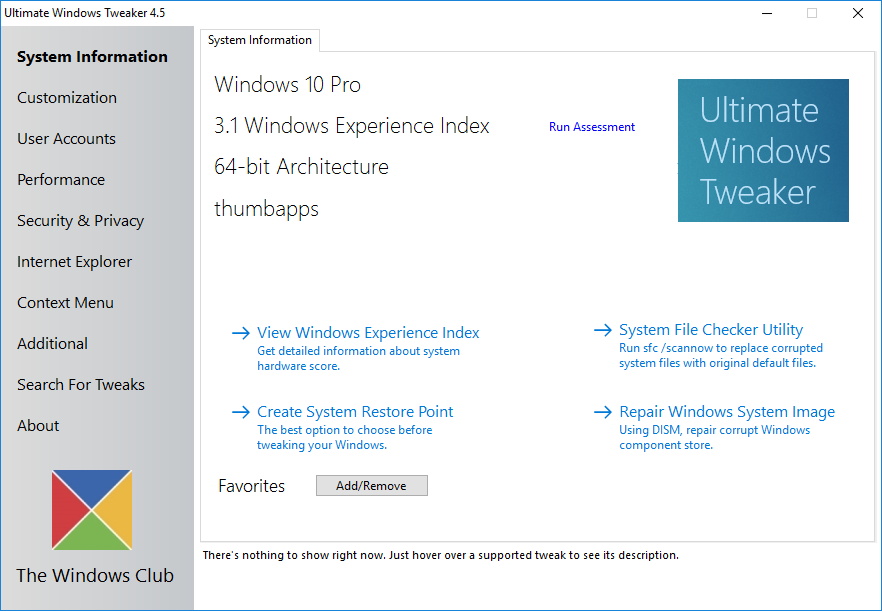This screenshot has width=882, height=611.
Task: Click the Add/Remove favorites button
Action: pos(372,486)
